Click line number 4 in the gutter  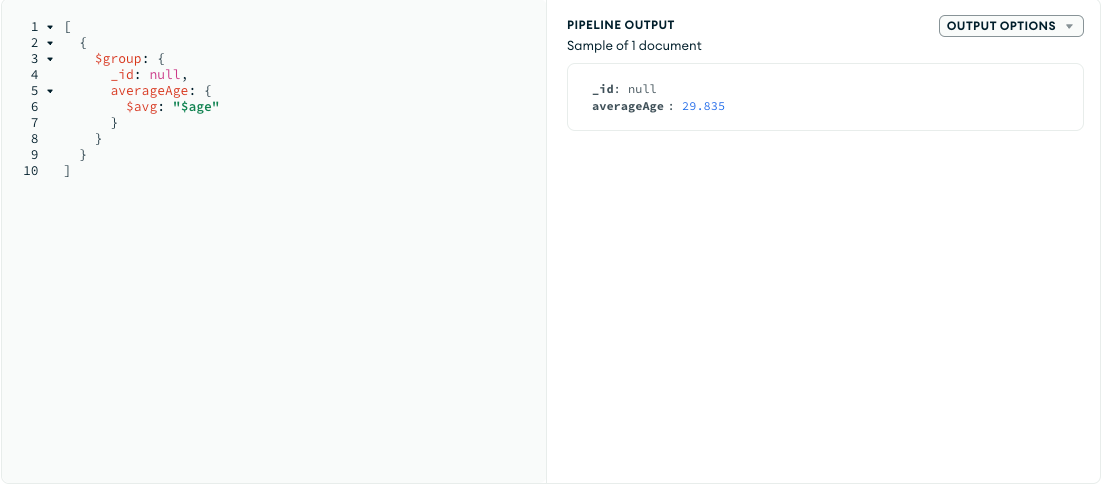[x=34, y=74]
